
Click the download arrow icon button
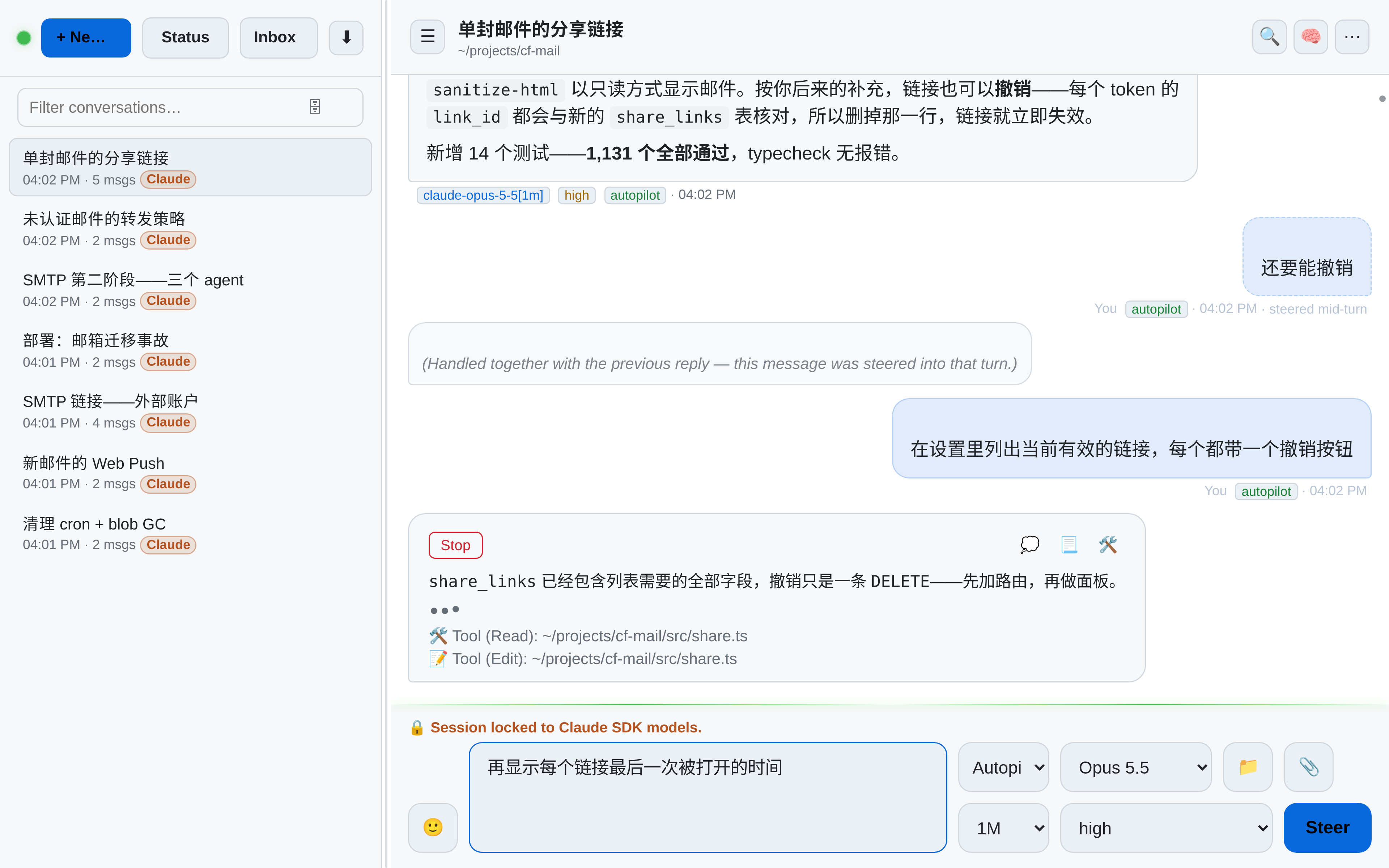click(x=345, y=38)
